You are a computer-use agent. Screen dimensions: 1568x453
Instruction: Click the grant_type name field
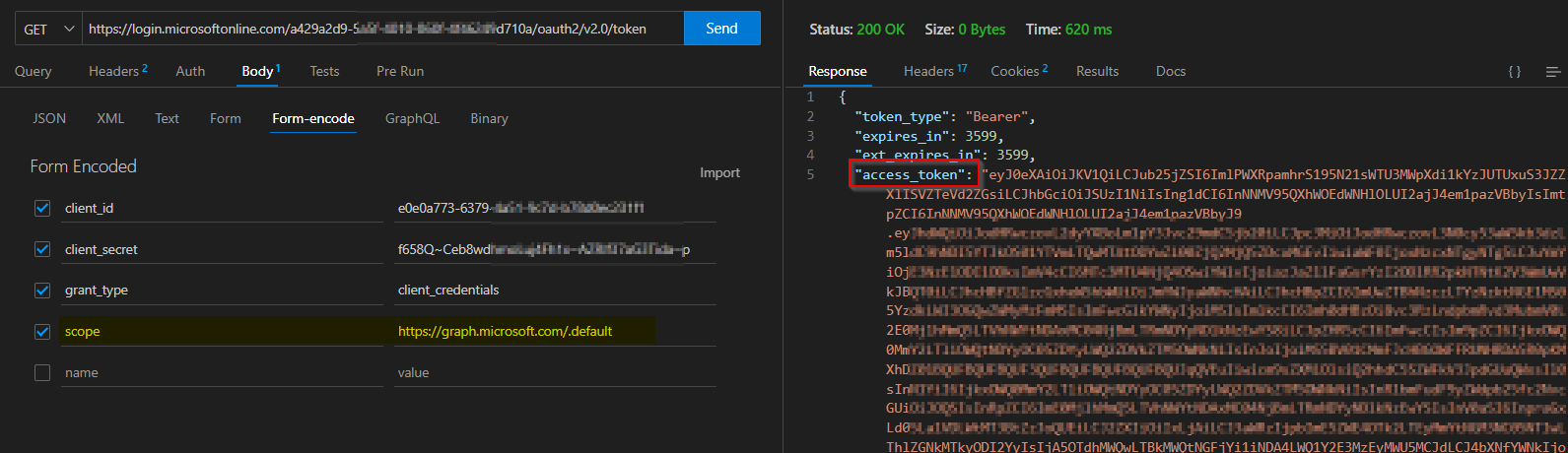[222, 290]
